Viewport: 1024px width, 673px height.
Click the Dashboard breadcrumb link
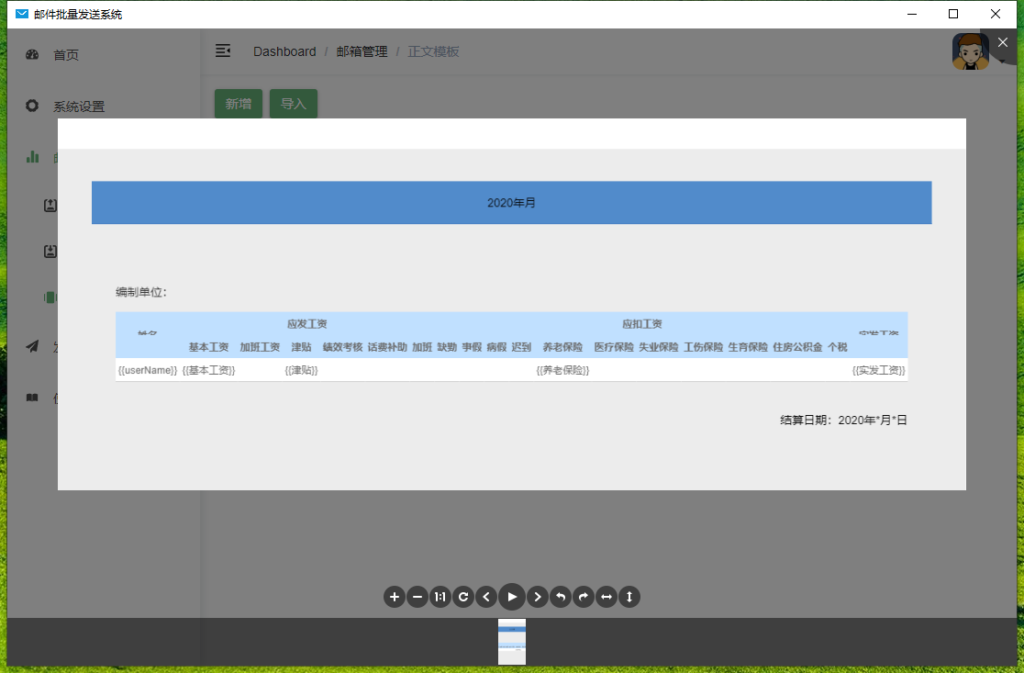pyautogui.click(x=284, y=52)
